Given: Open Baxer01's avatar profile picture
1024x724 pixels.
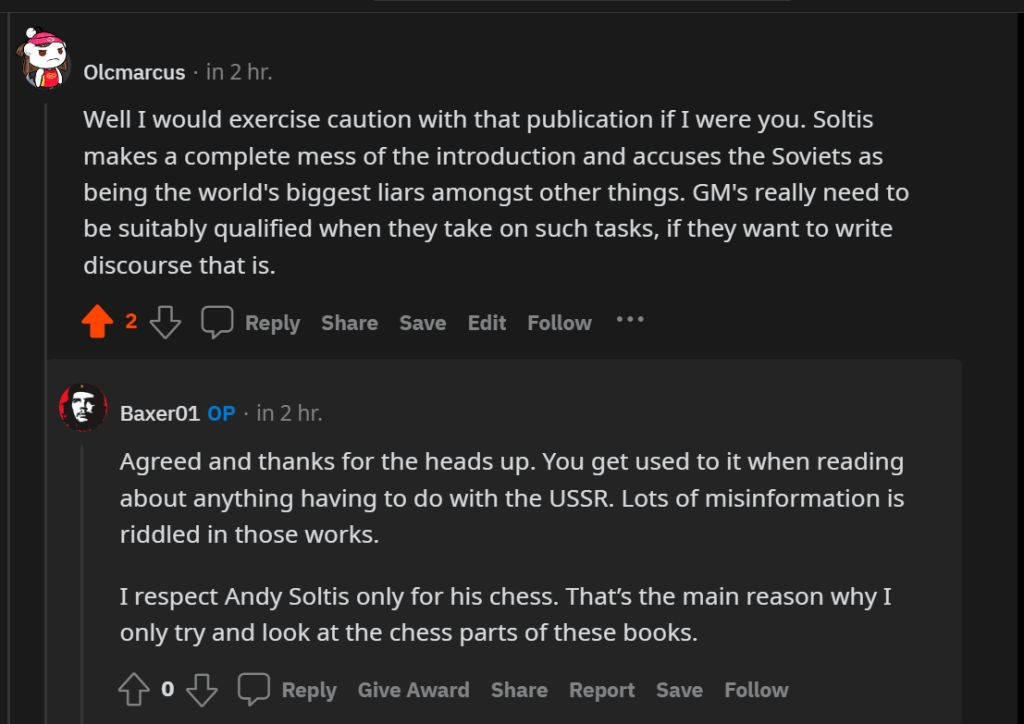Looking at the screenshot, I should click(x=83, y=407).
